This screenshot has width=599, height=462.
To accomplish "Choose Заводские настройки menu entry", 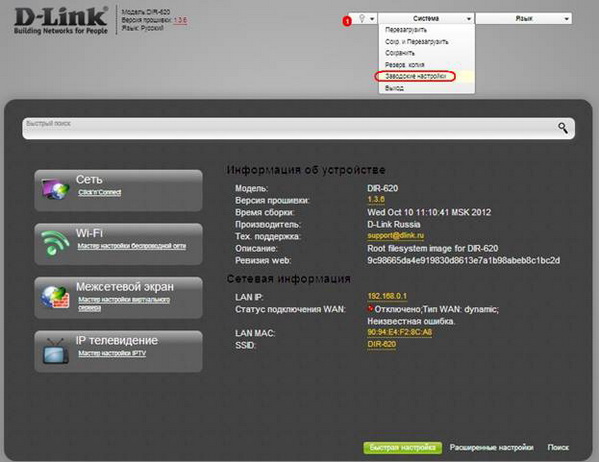I will click(415, 76).
